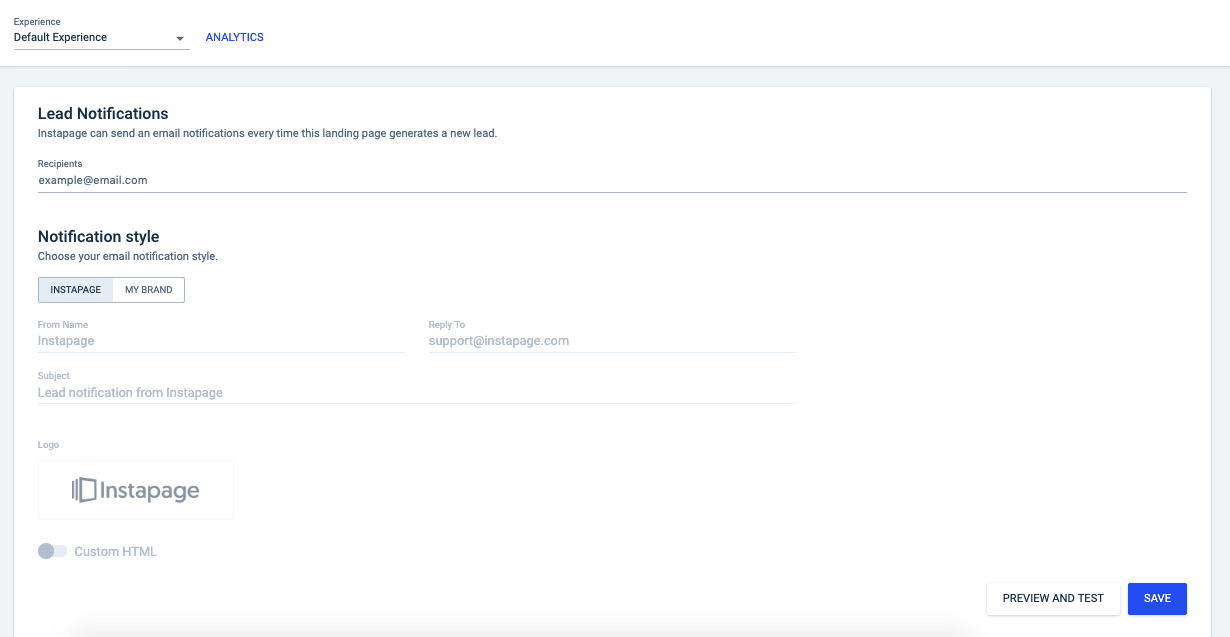Image resolution: width=1230 pixels, height=637 pixels.
Task: Open the Experience dropdown
Action: (101, 38)
